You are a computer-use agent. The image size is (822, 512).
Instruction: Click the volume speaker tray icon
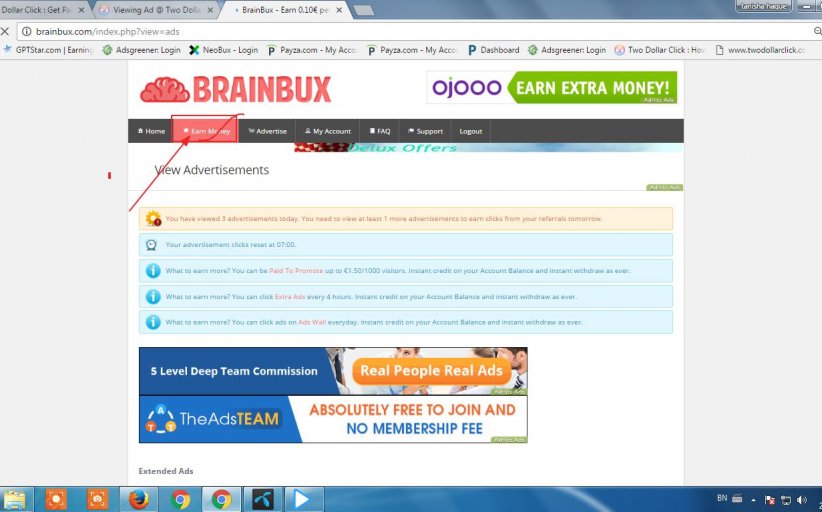coord(803,499)
